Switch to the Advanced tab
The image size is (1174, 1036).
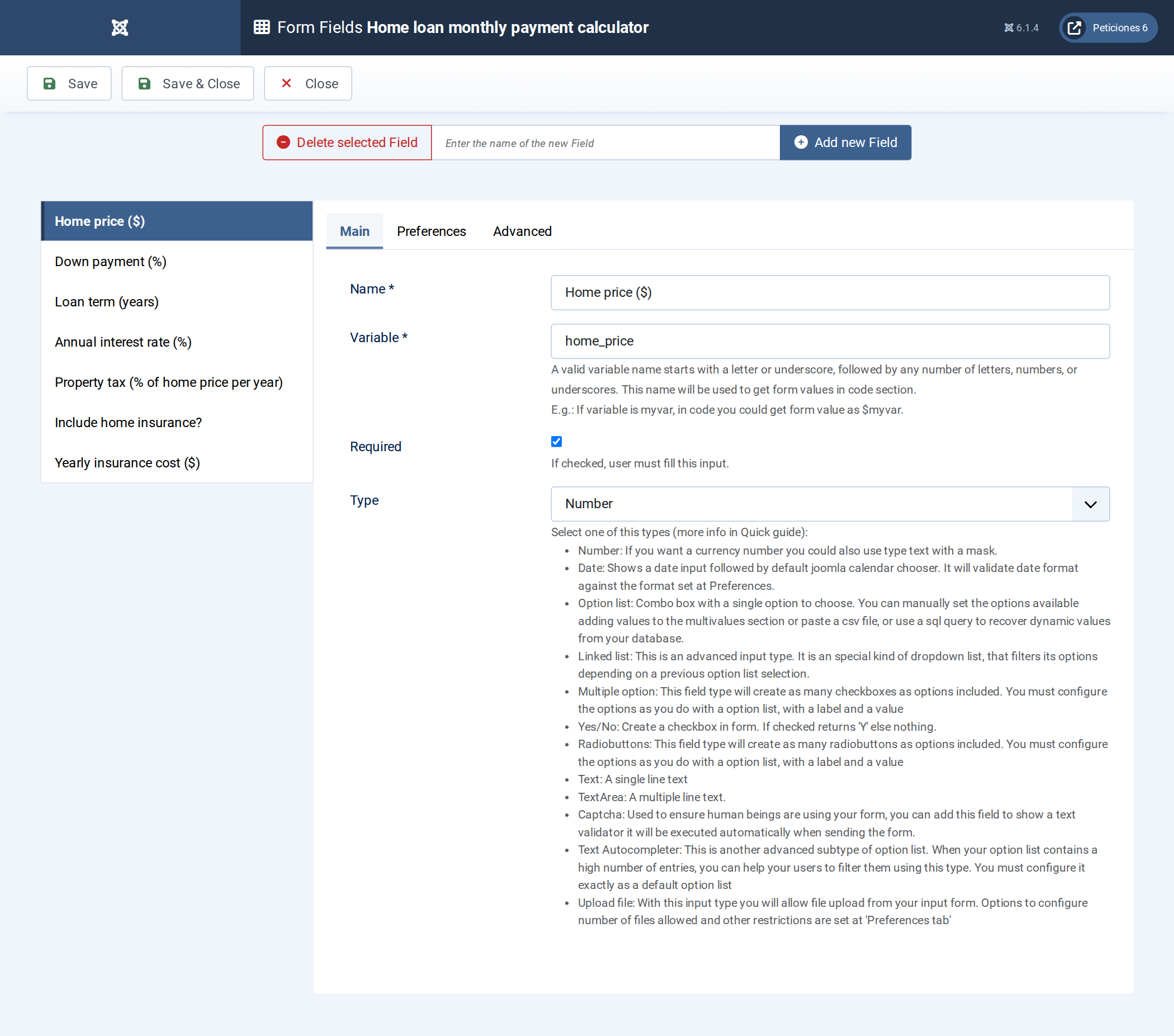(522, 231)
